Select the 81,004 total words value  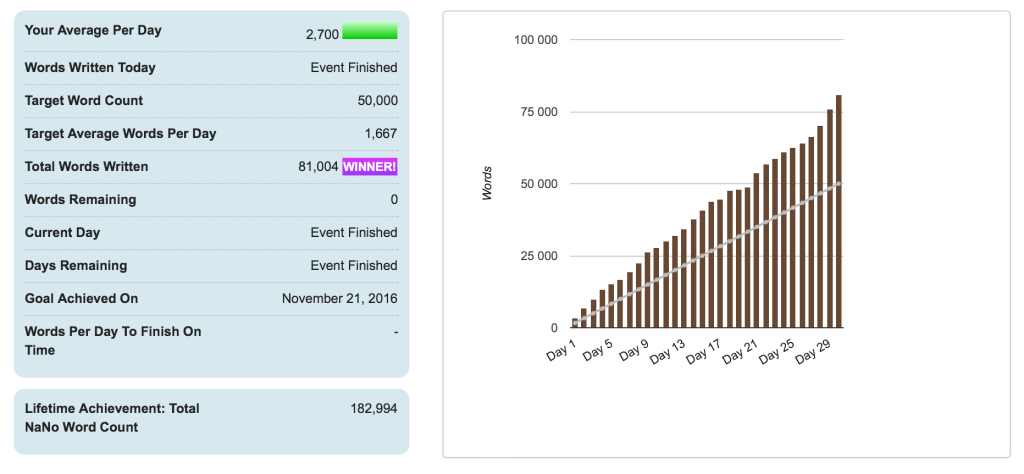click(x=318, y=166)
